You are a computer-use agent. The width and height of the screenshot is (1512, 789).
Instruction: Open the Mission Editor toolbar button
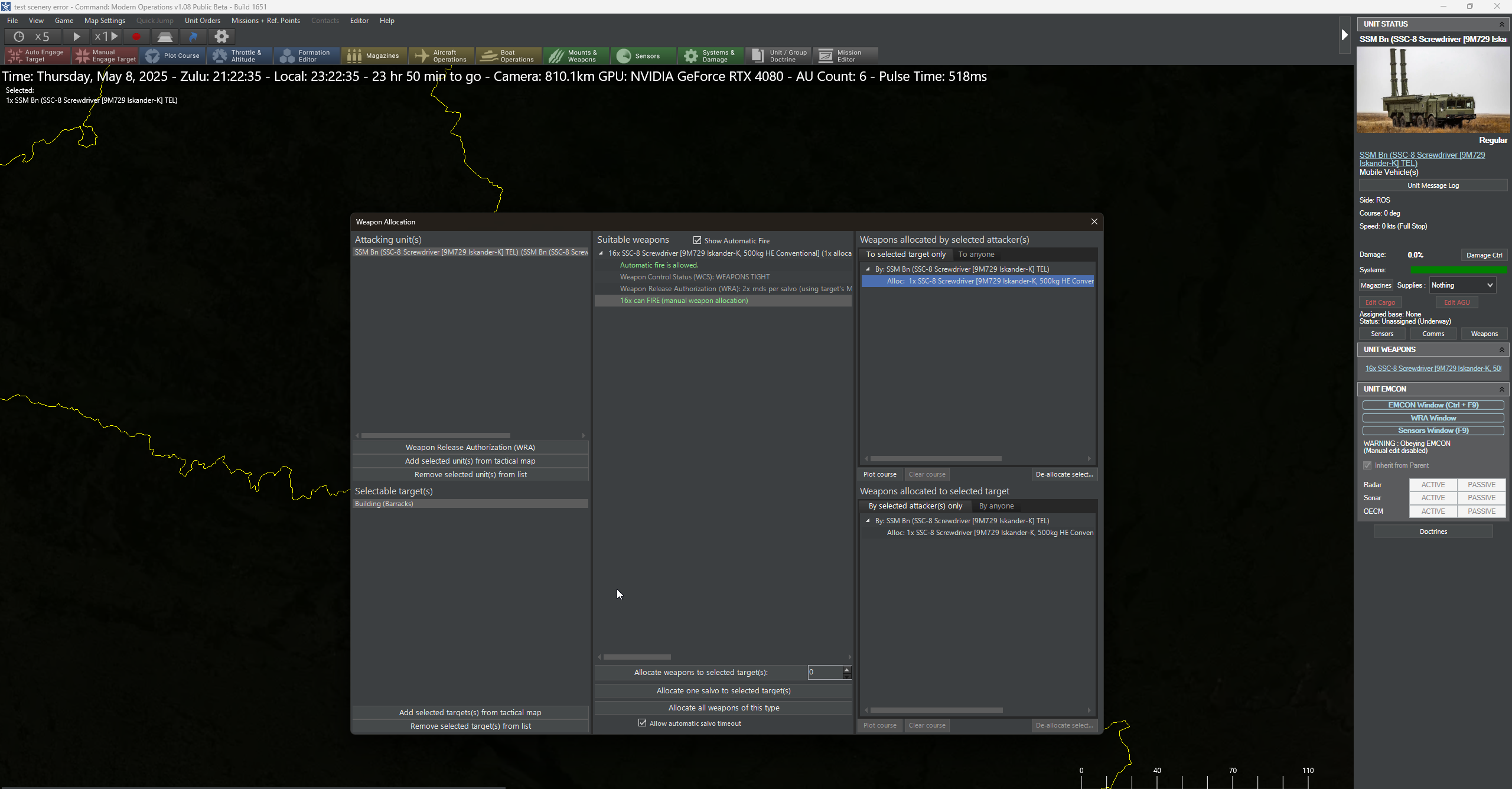tap(845, 56)
